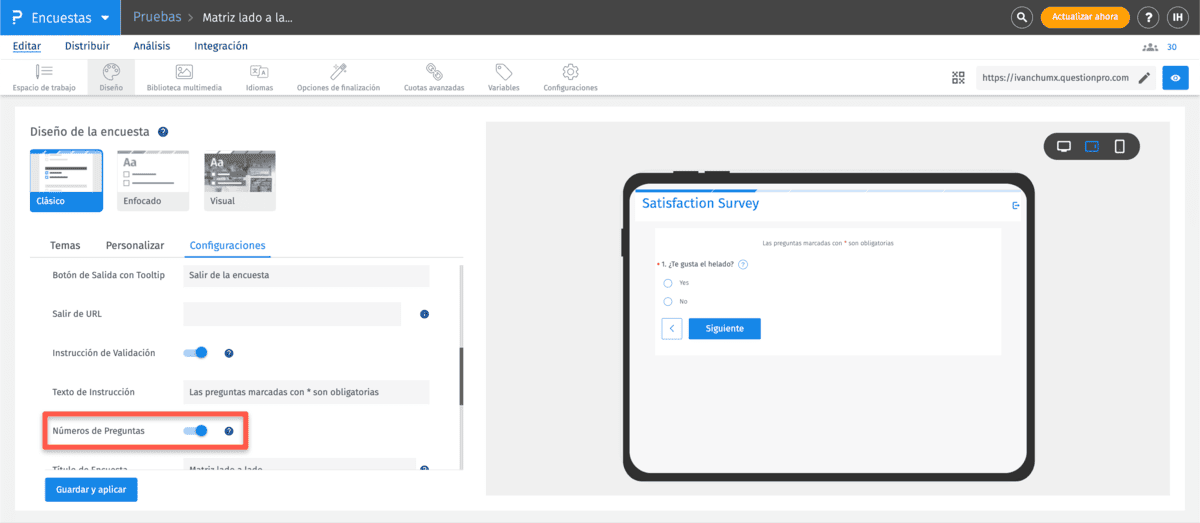
Task: Select the Clásico design thumbnail
Action: point(66,181)
